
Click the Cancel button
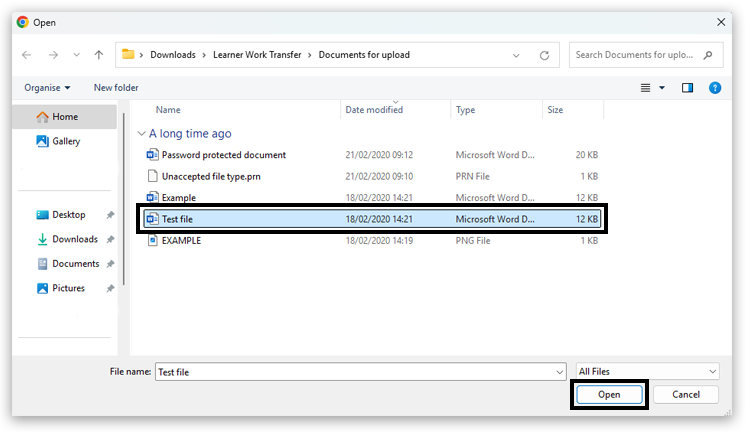click(x=686, y=394)
